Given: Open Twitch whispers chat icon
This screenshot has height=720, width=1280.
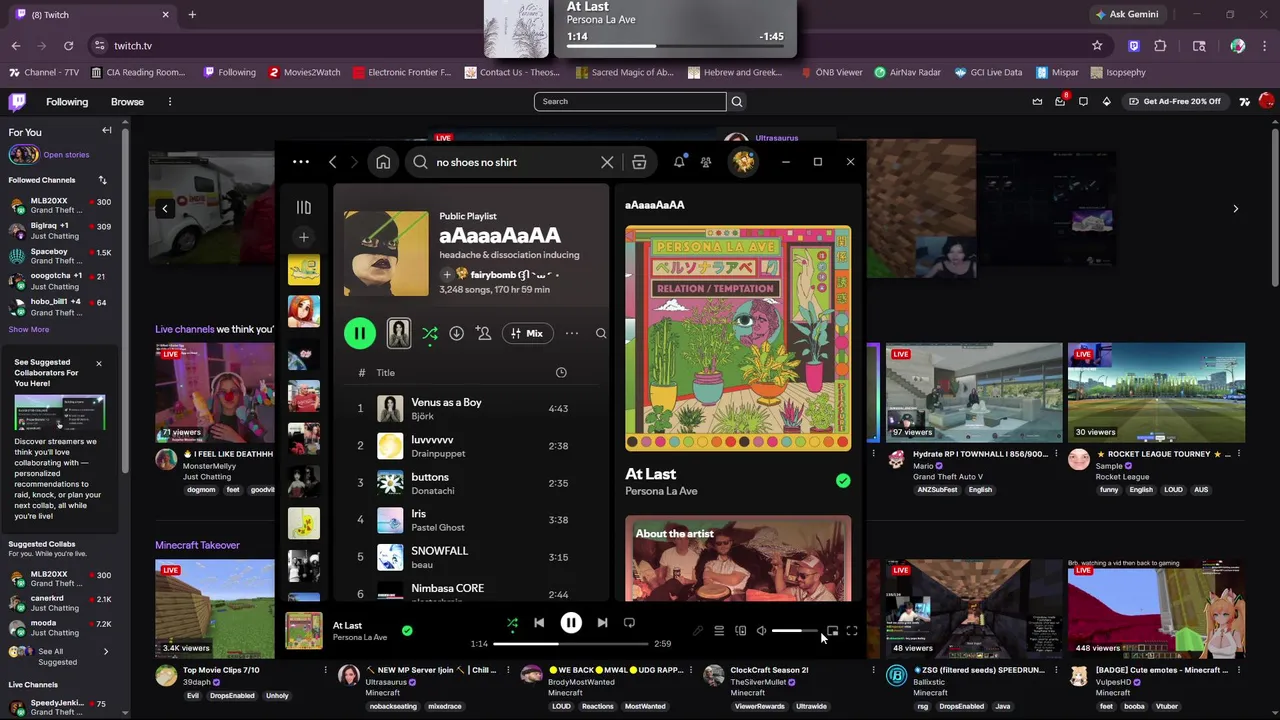Looking at the screenshot, I should [x=1083, y=101].
